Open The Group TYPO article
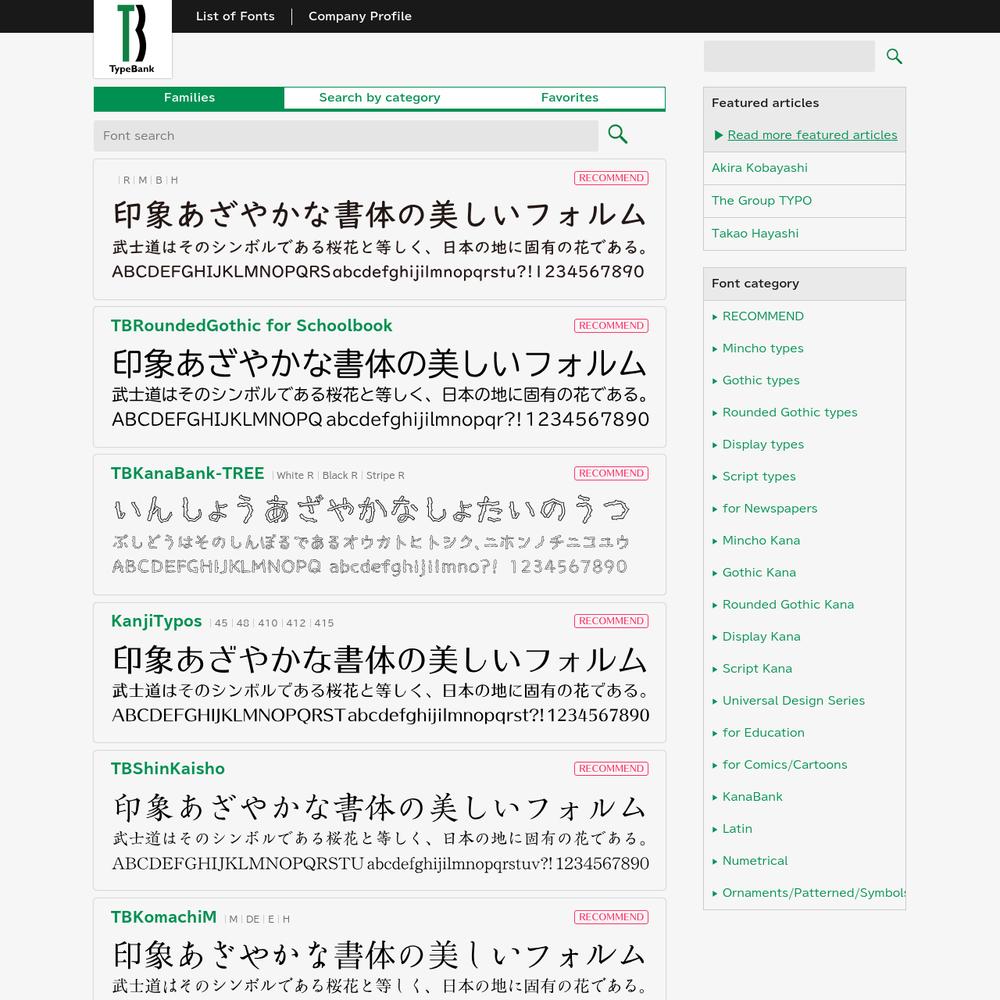Viewport: 1000px width, 1000px height. pyautogui.click(x=761, y=200)
